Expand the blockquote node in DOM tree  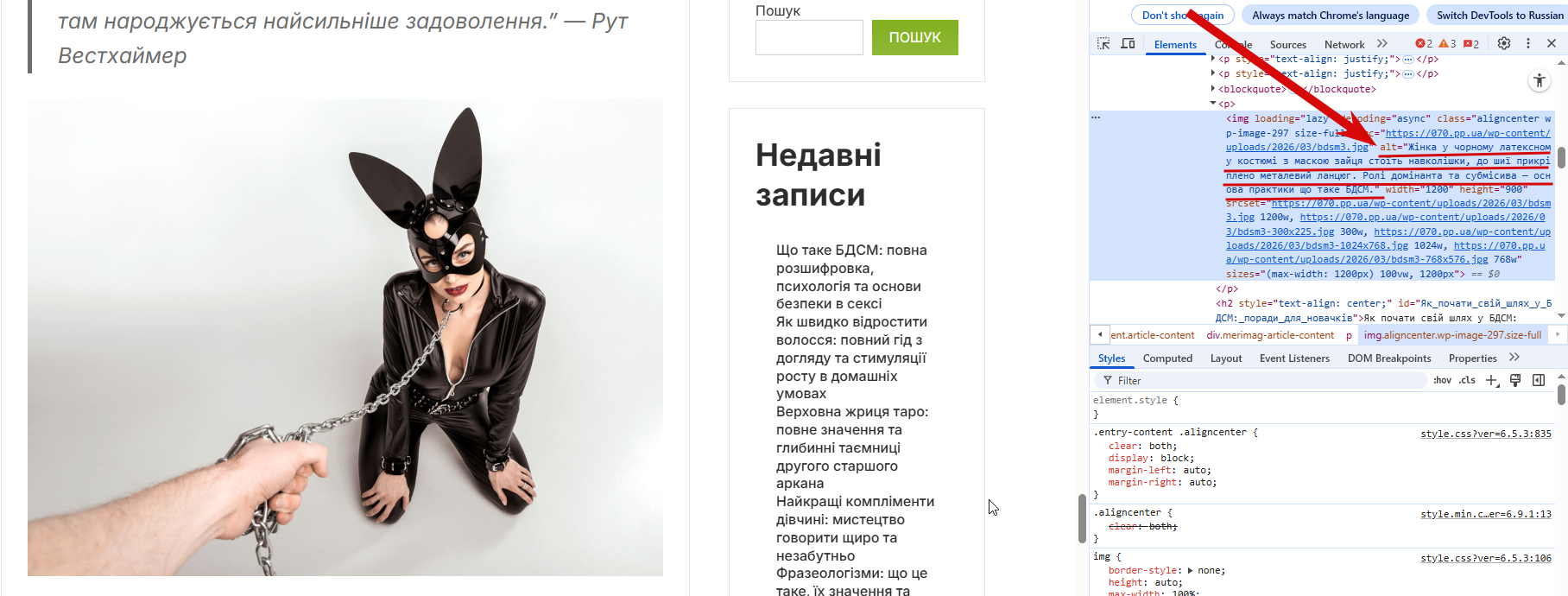(1213, 88)
